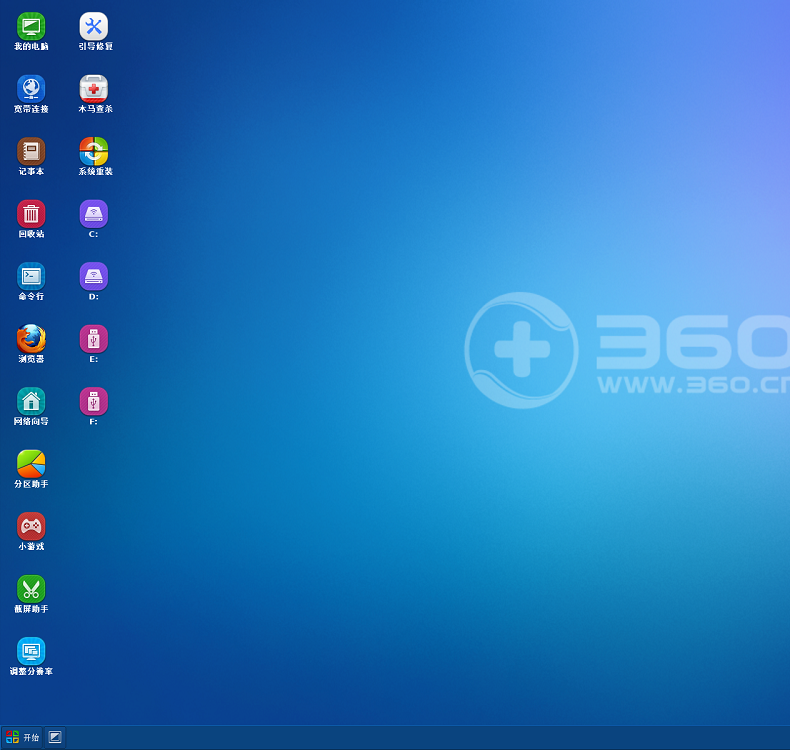Open the 开始 start menu button

tap(22, 737)
